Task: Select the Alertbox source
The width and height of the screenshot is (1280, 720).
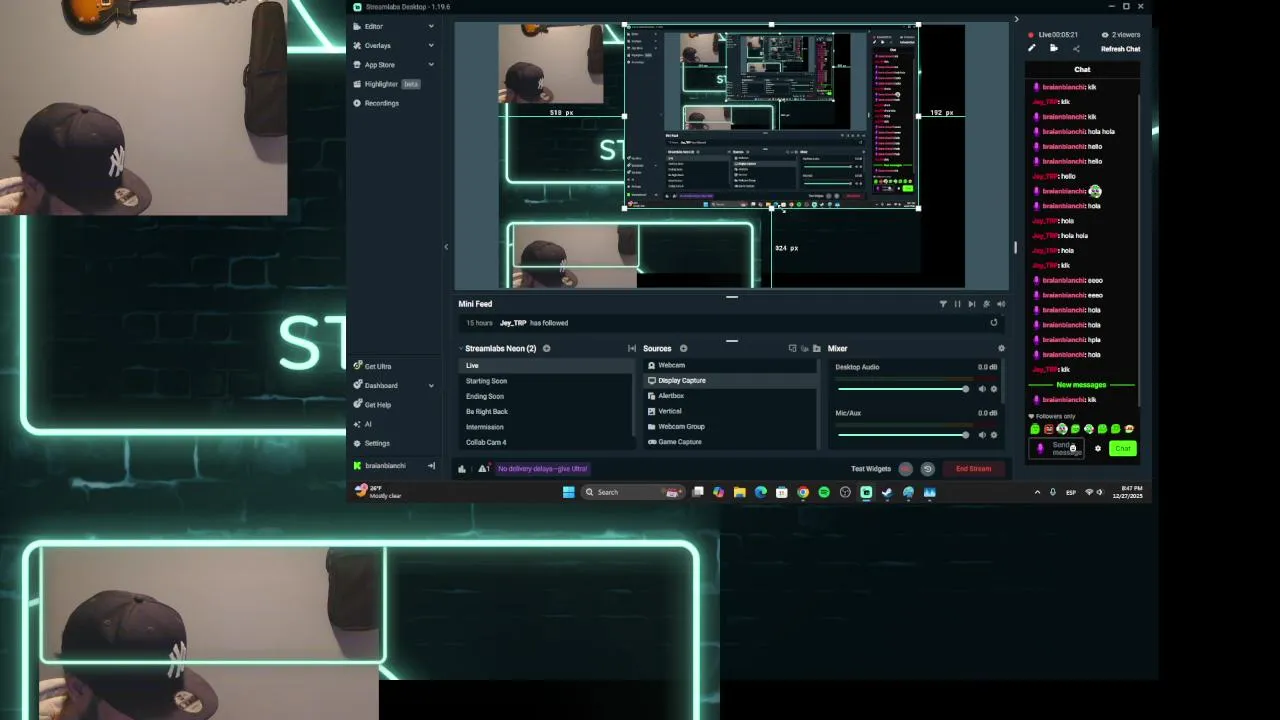Action: [730, 396]
